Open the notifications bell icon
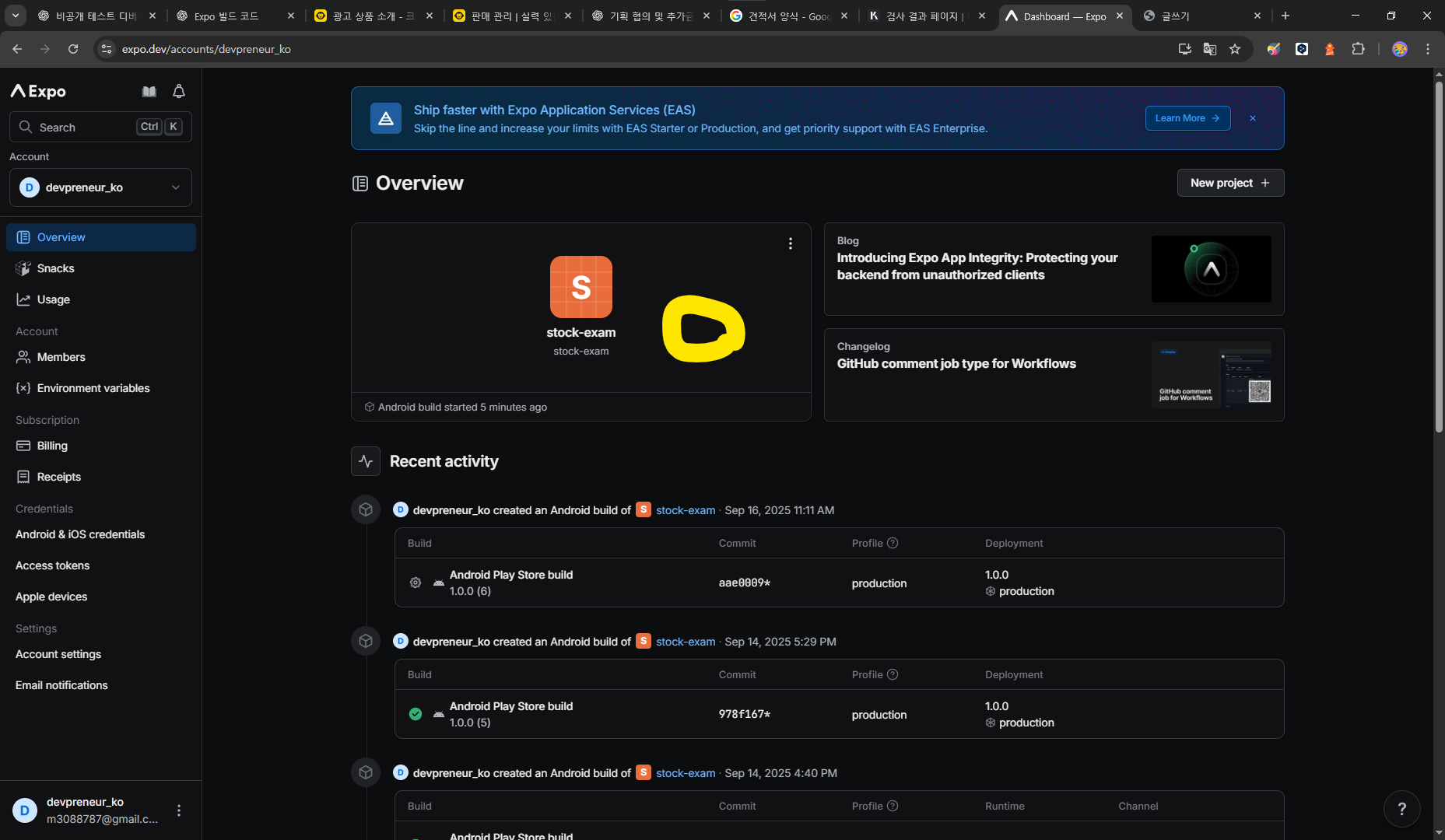 tap(179, 91)
